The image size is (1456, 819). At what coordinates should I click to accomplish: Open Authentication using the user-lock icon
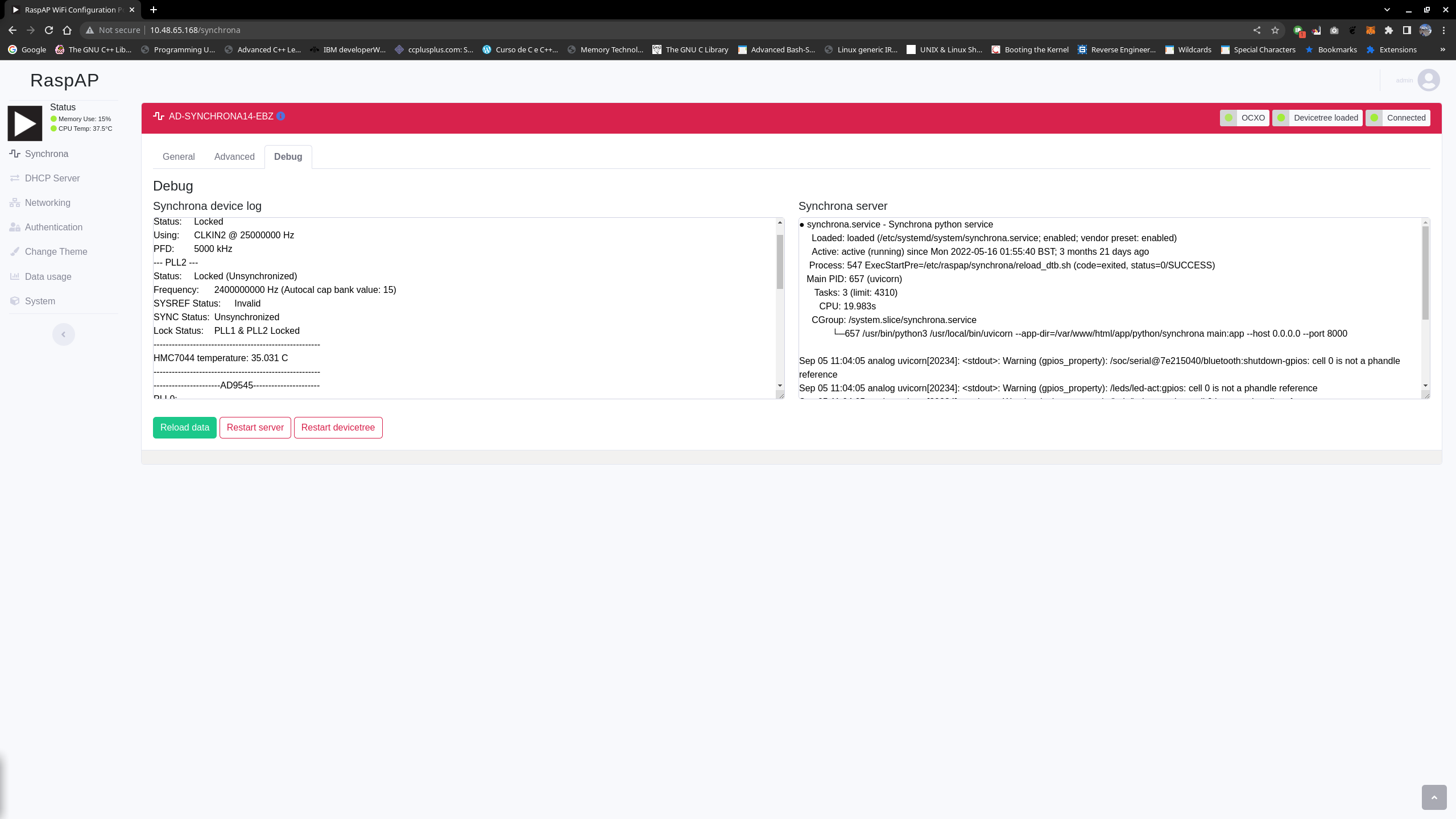pyautogui.click(x=15, y=227)
